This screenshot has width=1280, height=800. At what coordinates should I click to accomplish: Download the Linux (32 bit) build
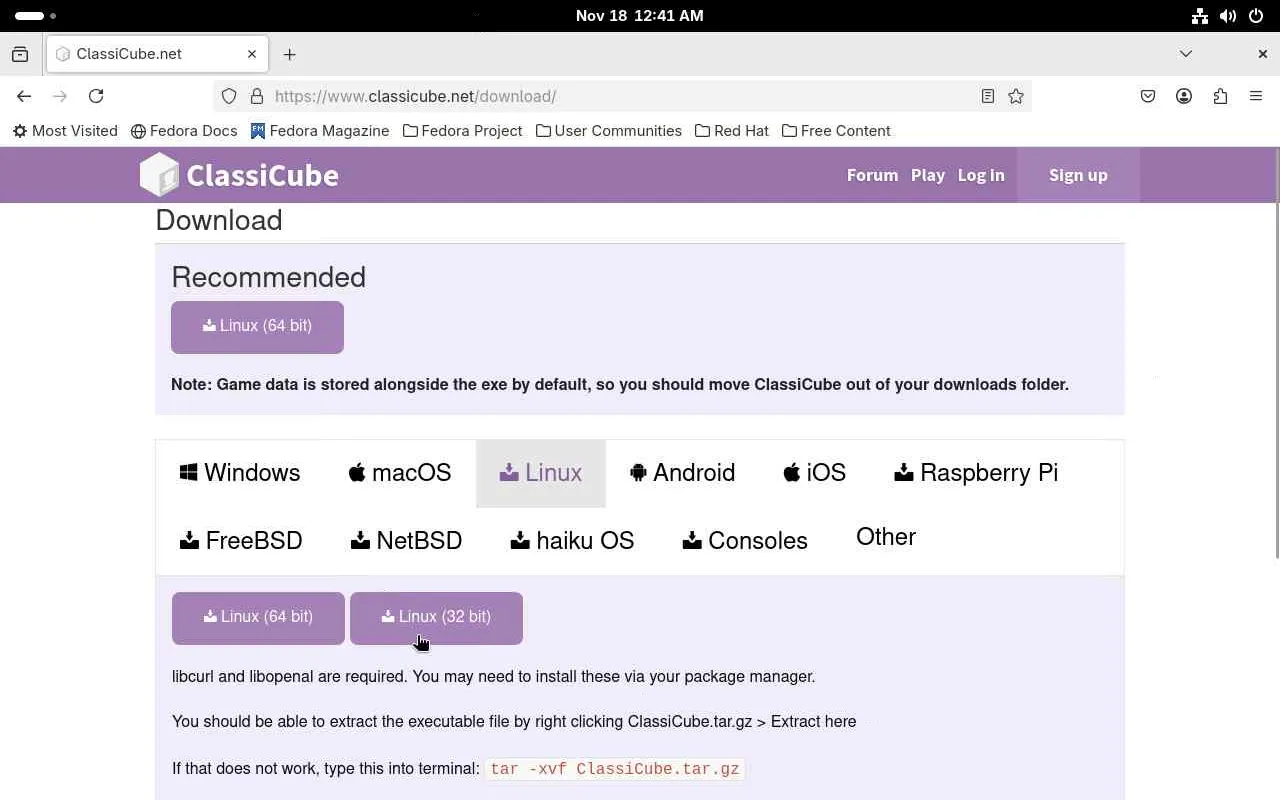(x=436, y=618)
